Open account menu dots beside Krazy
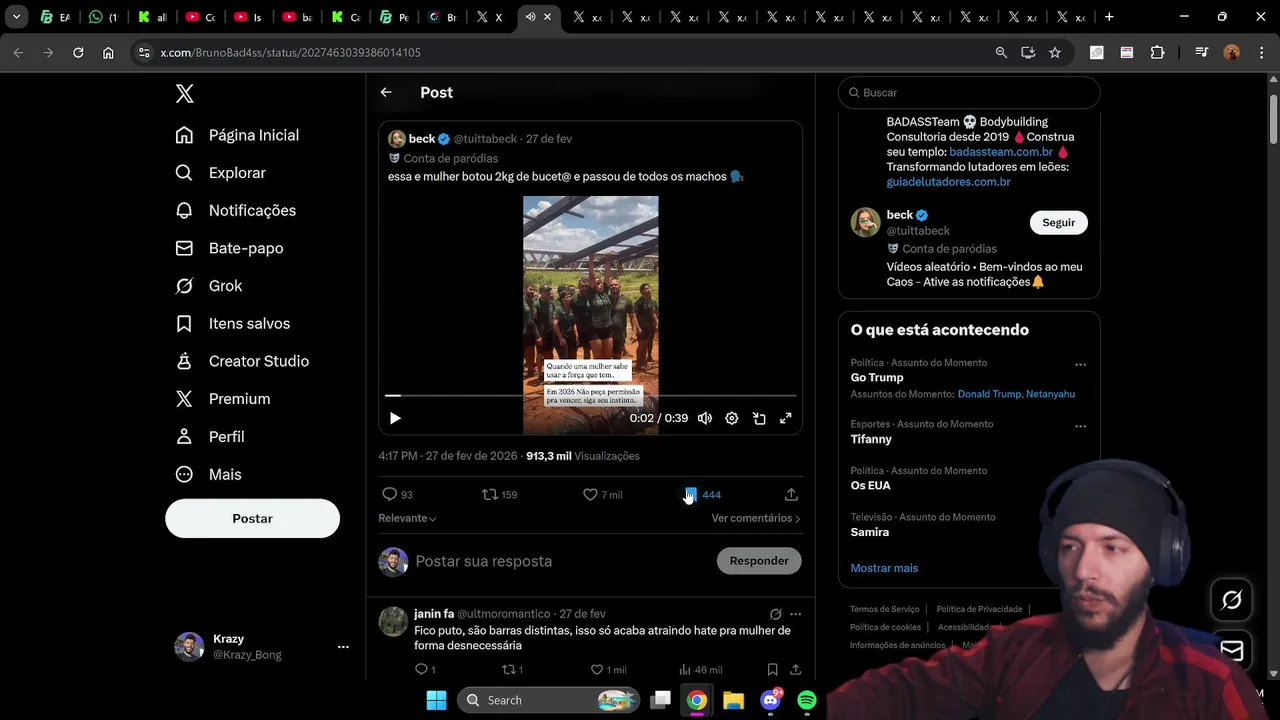Image resolution: width=1280 pixels, height=720 pixels. [x=343, y=647]
